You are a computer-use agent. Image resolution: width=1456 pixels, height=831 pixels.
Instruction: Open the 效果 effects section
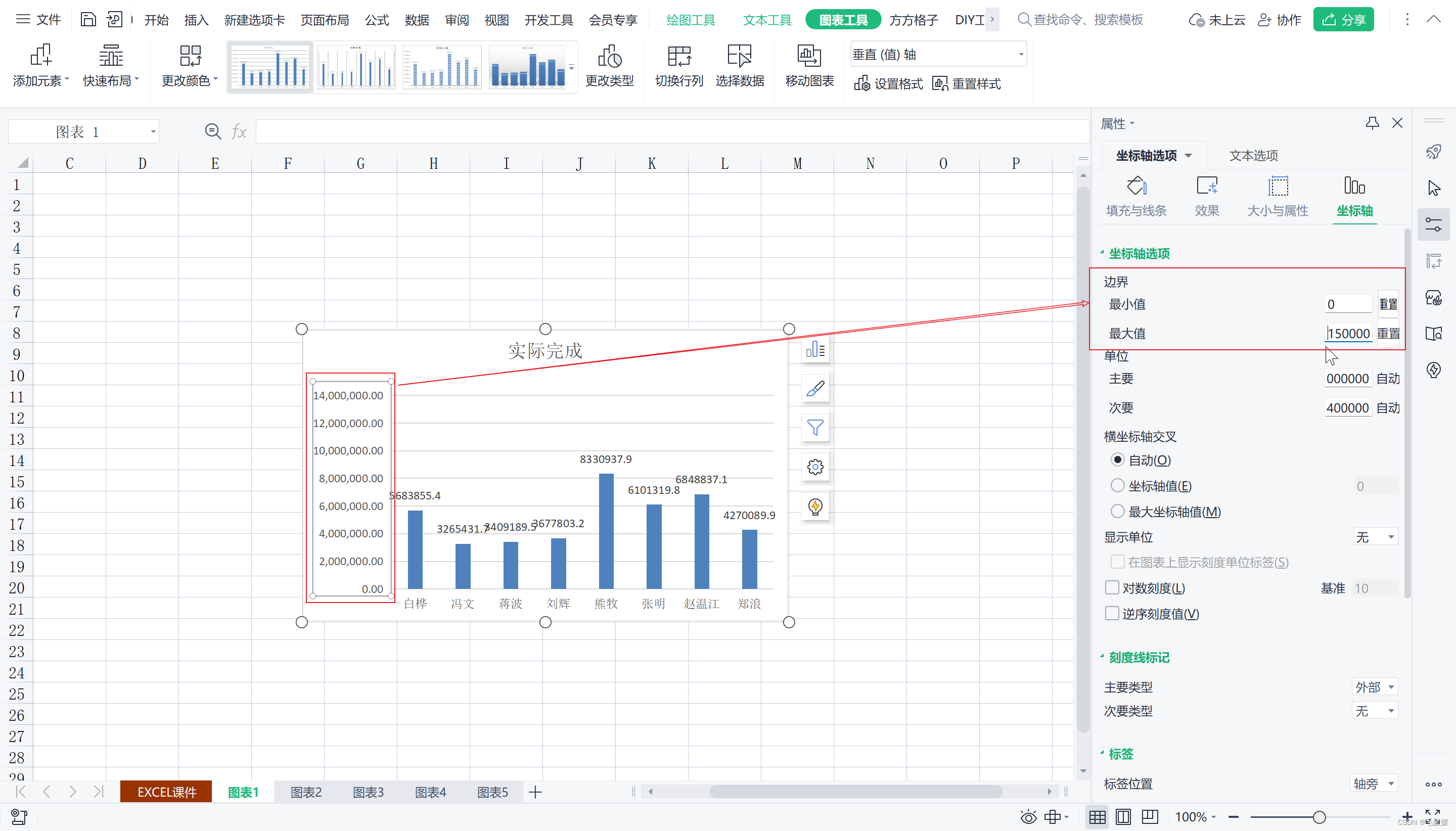[1207, 196]
